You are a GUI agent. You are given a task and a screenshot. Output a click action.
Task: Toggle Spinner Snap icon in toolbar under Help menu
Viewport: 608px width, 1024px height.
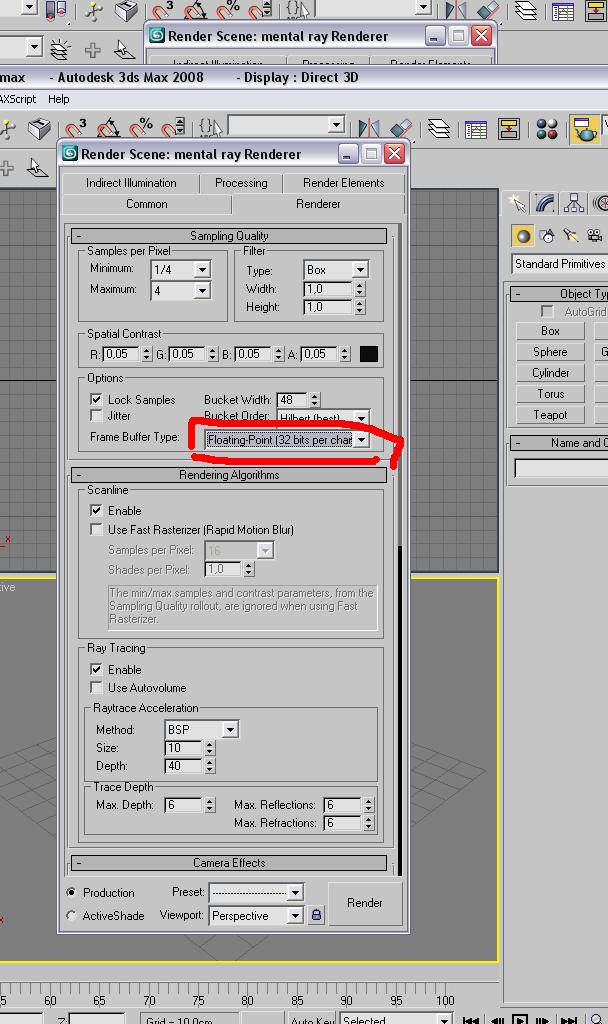(x=174, y=128)
